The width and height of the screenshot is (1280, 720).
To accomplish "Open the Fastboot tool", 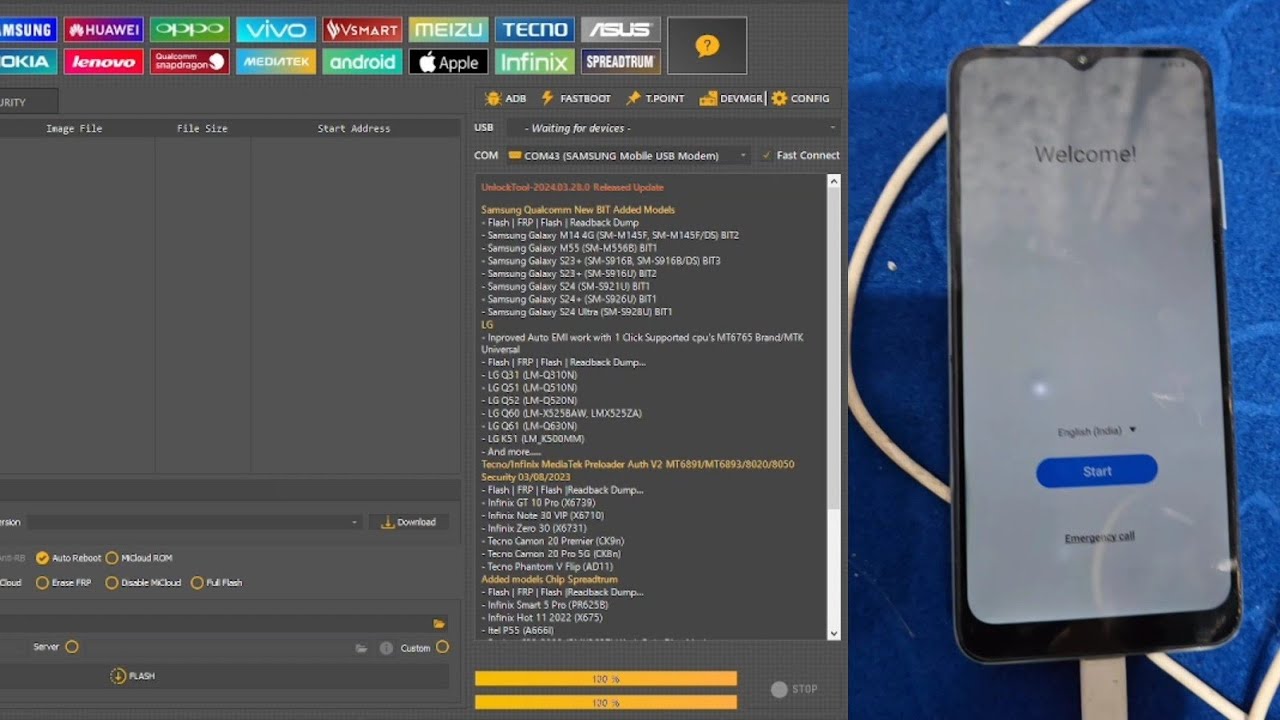I will (575, 98).
